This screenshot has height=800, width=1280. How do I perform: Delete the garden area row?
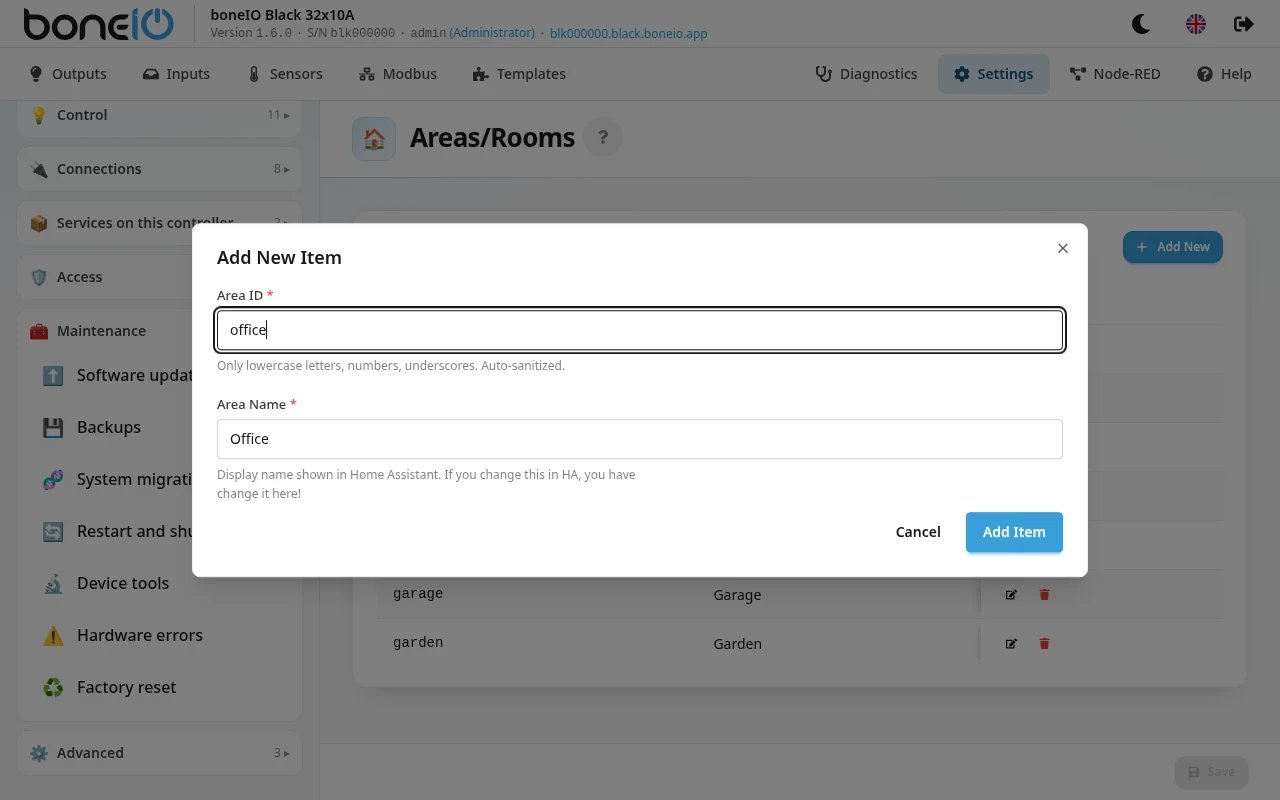pos(1045,643)
